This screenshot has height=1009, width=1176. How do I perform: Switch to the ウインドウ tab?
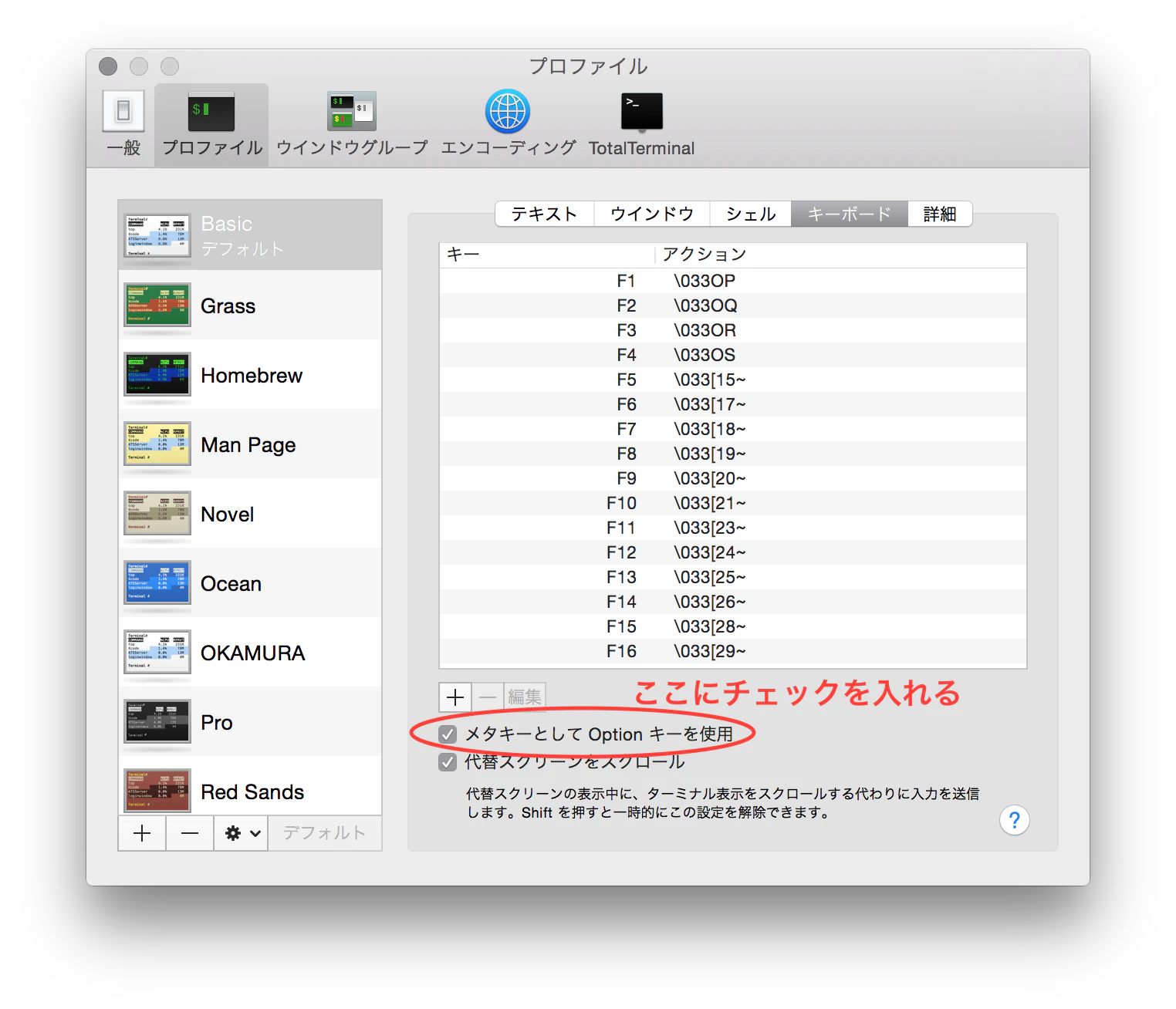(x=652, y=214)
